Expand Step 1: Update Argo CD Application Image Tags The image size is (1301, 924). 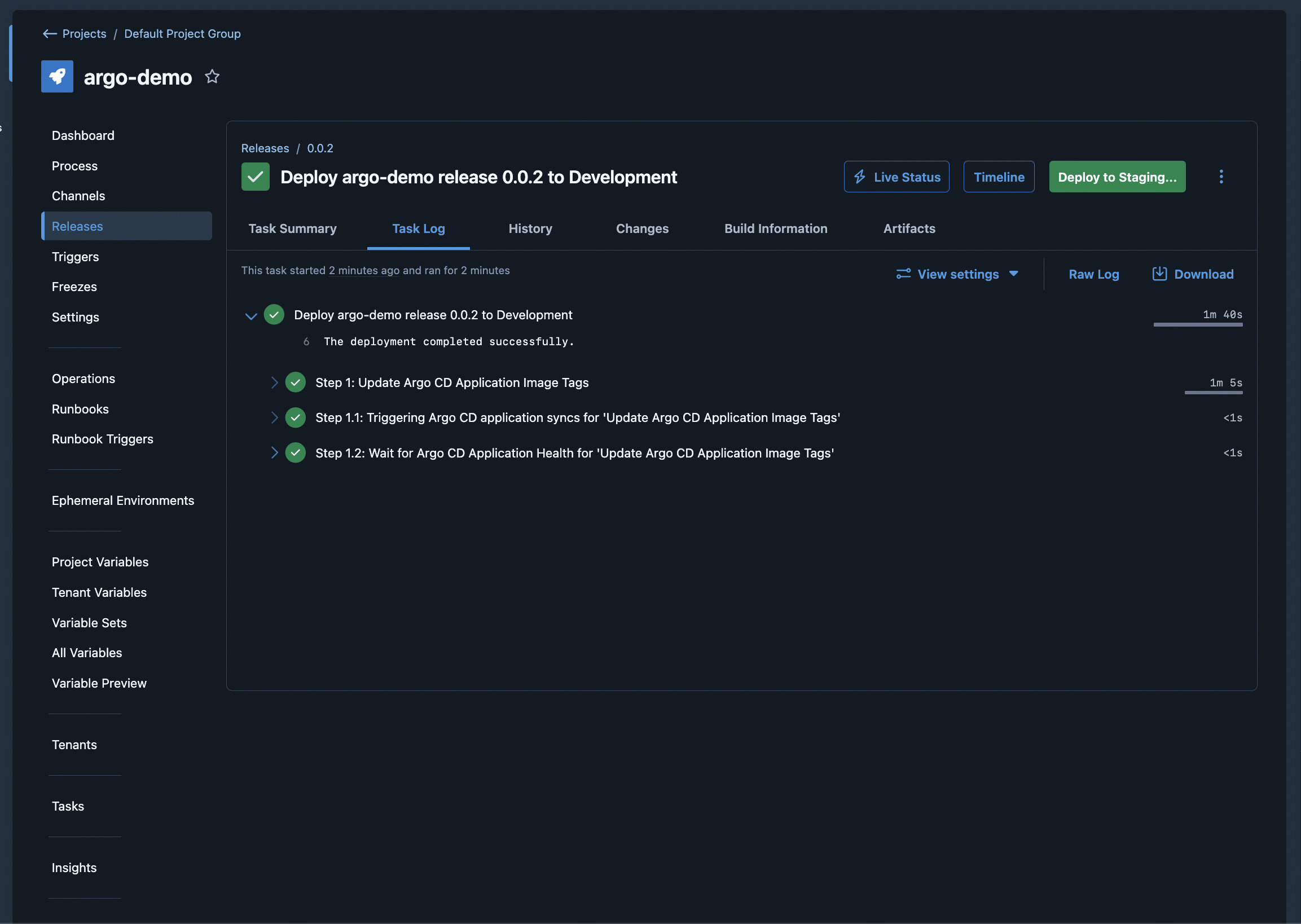pos(274,382)
